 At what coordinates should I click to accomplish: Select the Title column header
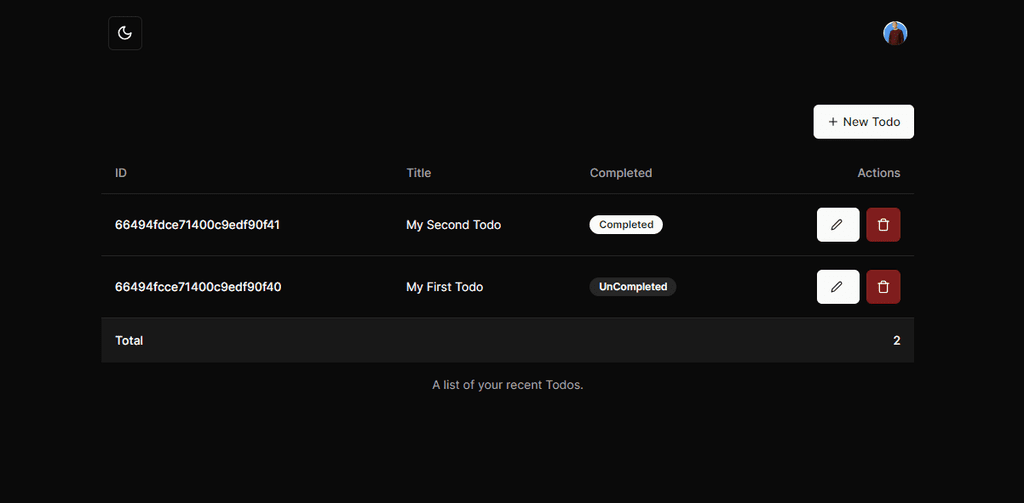tap(419, 173)
